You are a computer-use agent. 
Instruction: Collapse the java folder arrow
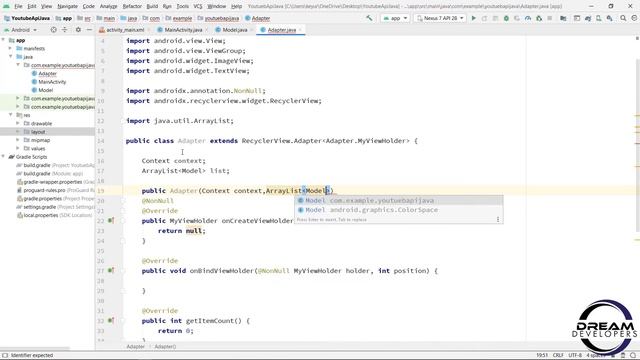[x=11, y=57]
